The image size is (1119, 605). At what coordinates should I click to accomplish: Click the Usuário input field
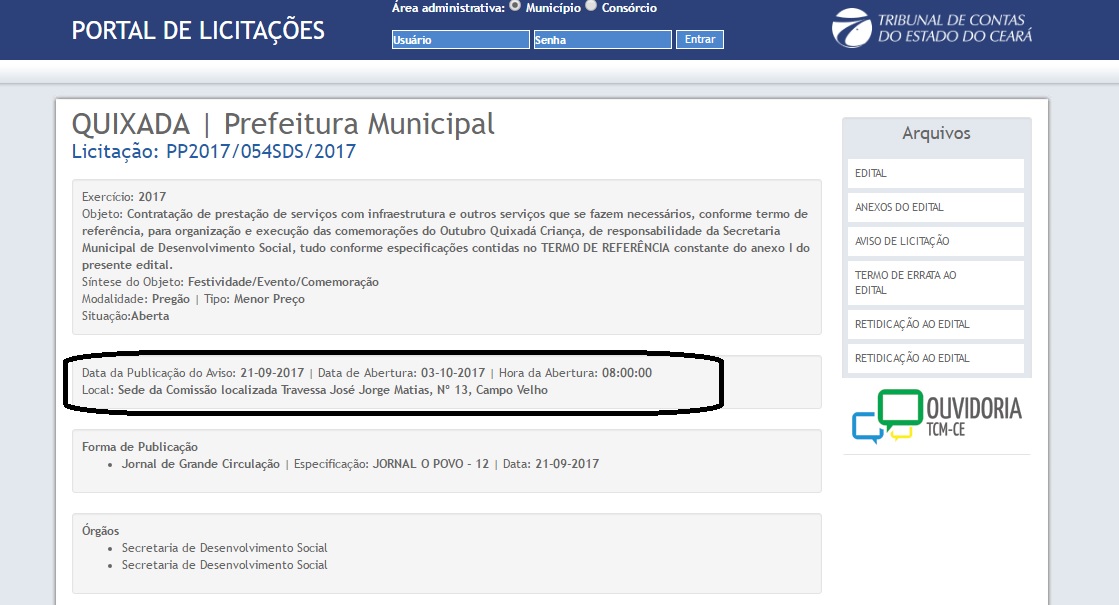click(460, 40)
